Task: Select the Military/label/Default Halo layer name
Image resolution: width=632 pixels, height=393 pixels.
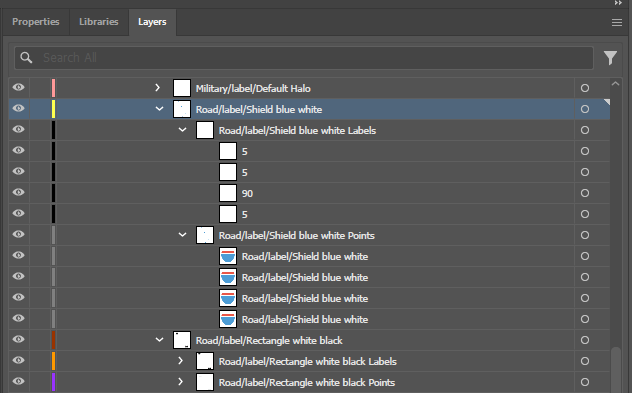Action: (x=253, y=89)
